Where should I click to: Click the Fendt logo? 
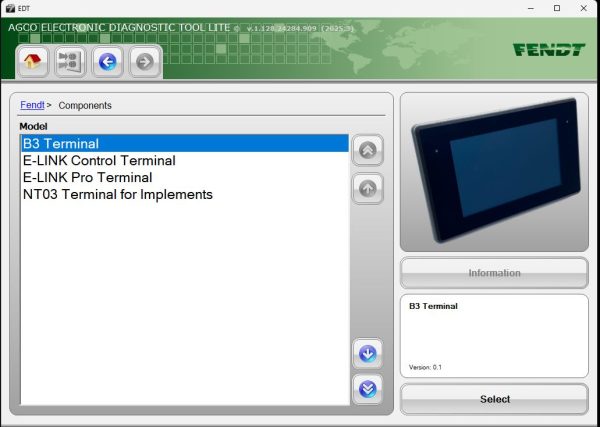tap(549, 50)
